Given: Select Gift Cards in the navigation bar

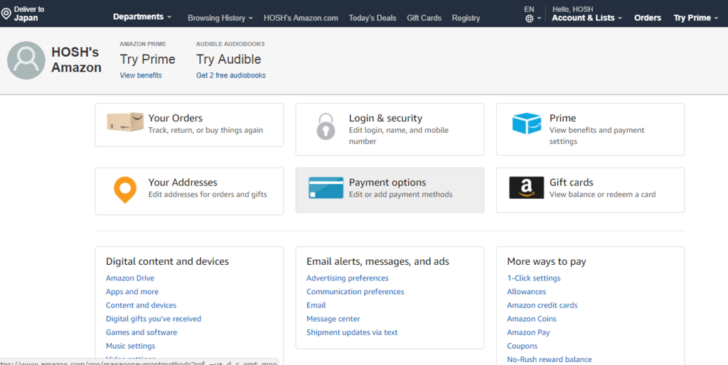Looking at the screenshot, I should click(424, 18).
